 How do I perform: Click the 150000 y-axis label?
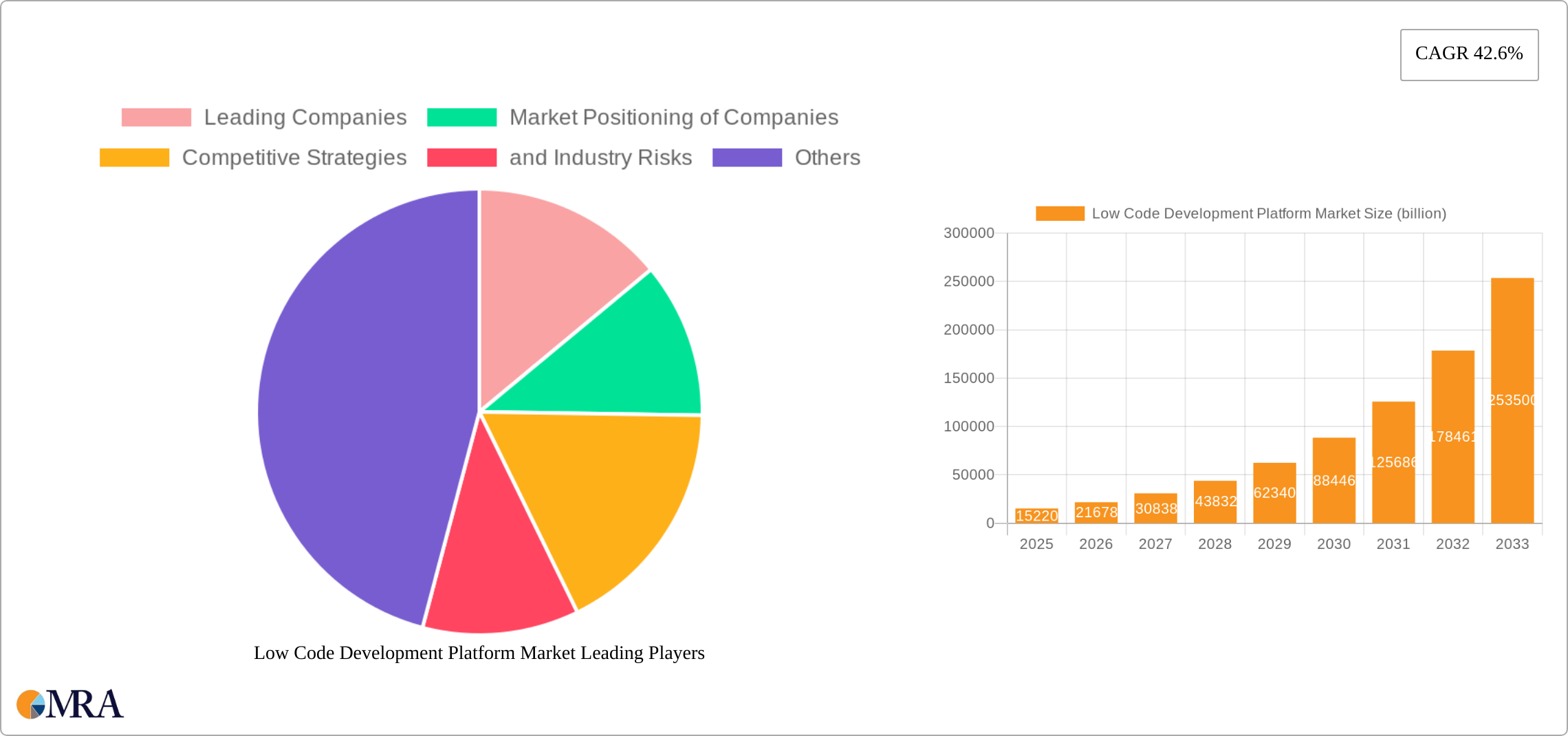pos(969,378)
